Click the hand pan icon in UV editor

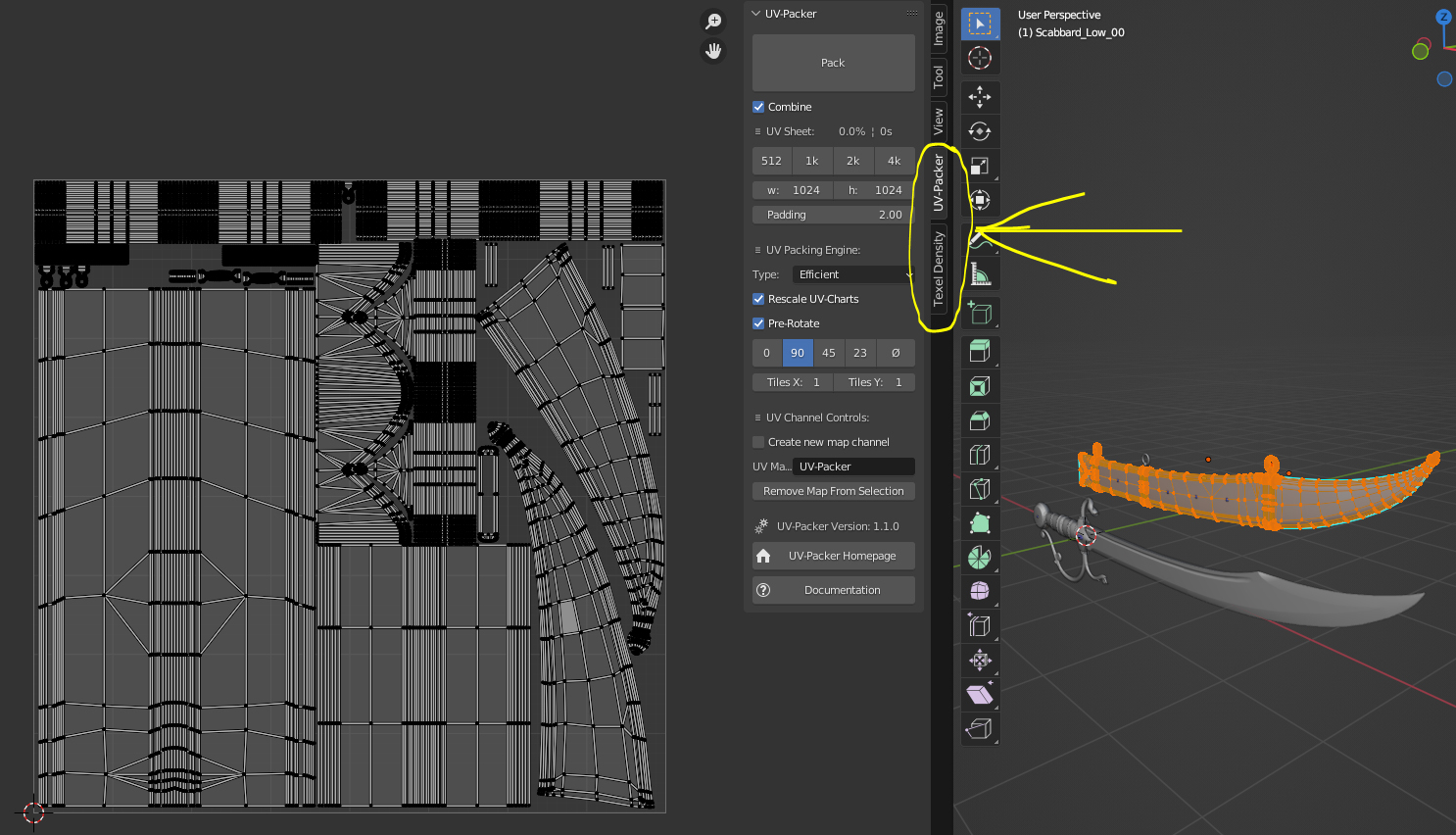713,51
